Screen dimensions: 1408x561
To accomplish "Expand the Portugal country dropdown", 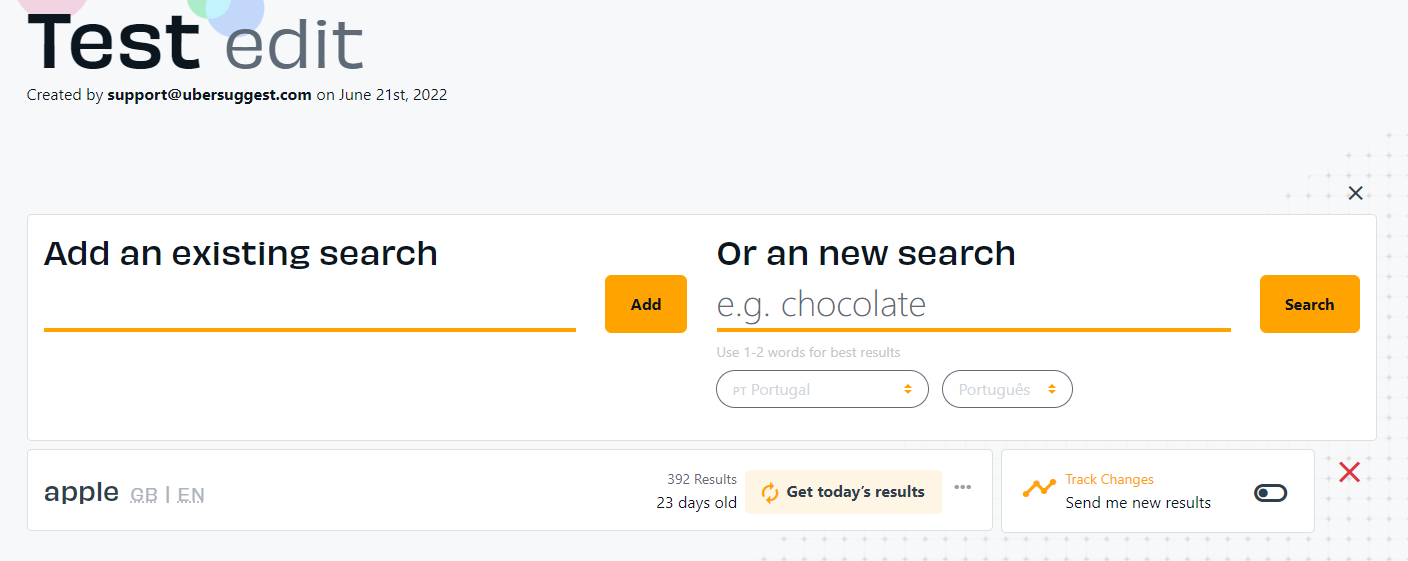I will (x=822, y=389).
